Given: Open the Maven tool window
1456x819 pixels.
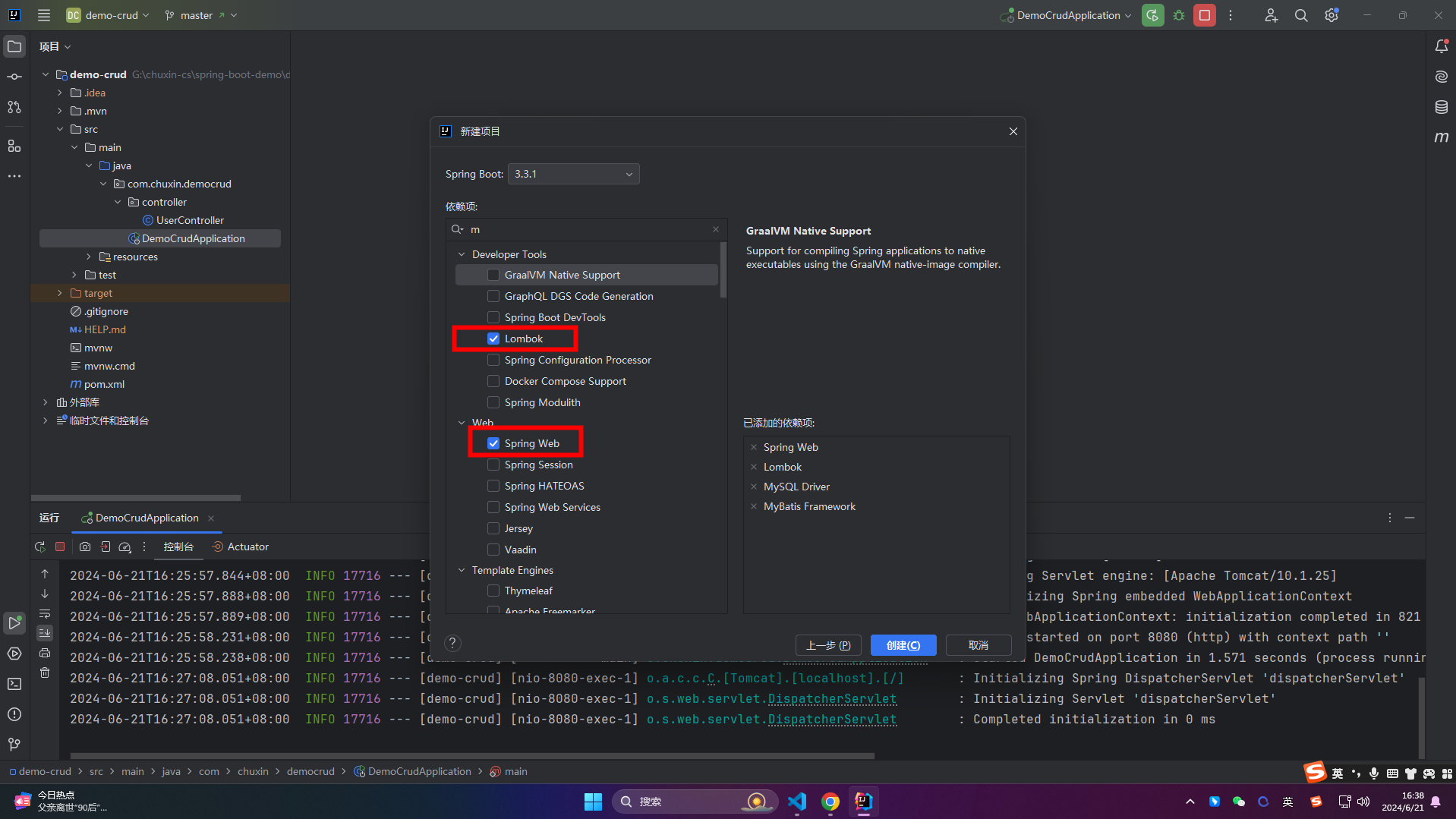Looking at the screenshot, I should 1442,137.
